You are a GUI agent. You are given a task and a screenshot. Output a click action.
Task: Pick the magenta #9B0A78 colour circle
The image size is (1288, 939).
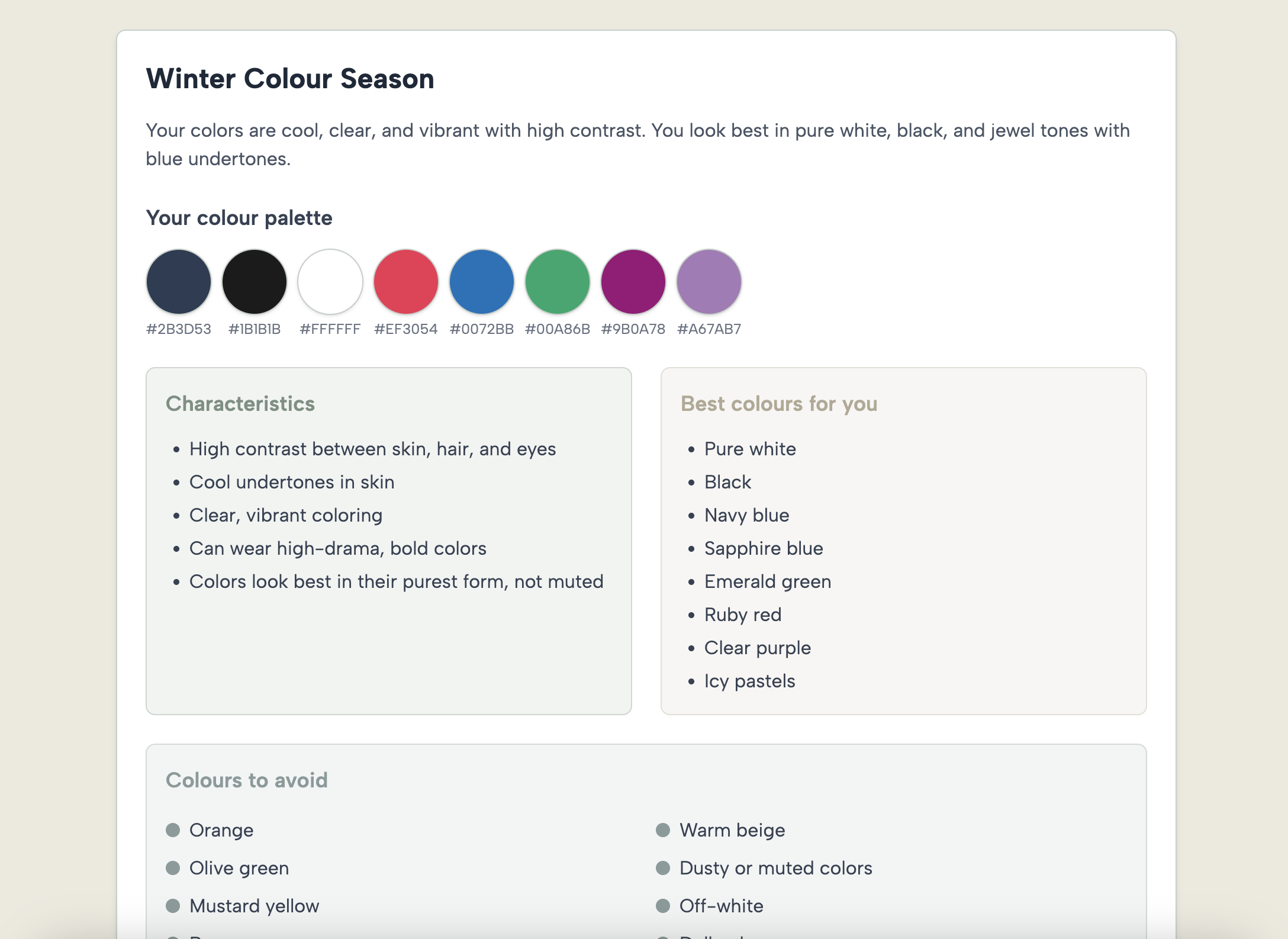pyautogui.click(x=633, y=282)
